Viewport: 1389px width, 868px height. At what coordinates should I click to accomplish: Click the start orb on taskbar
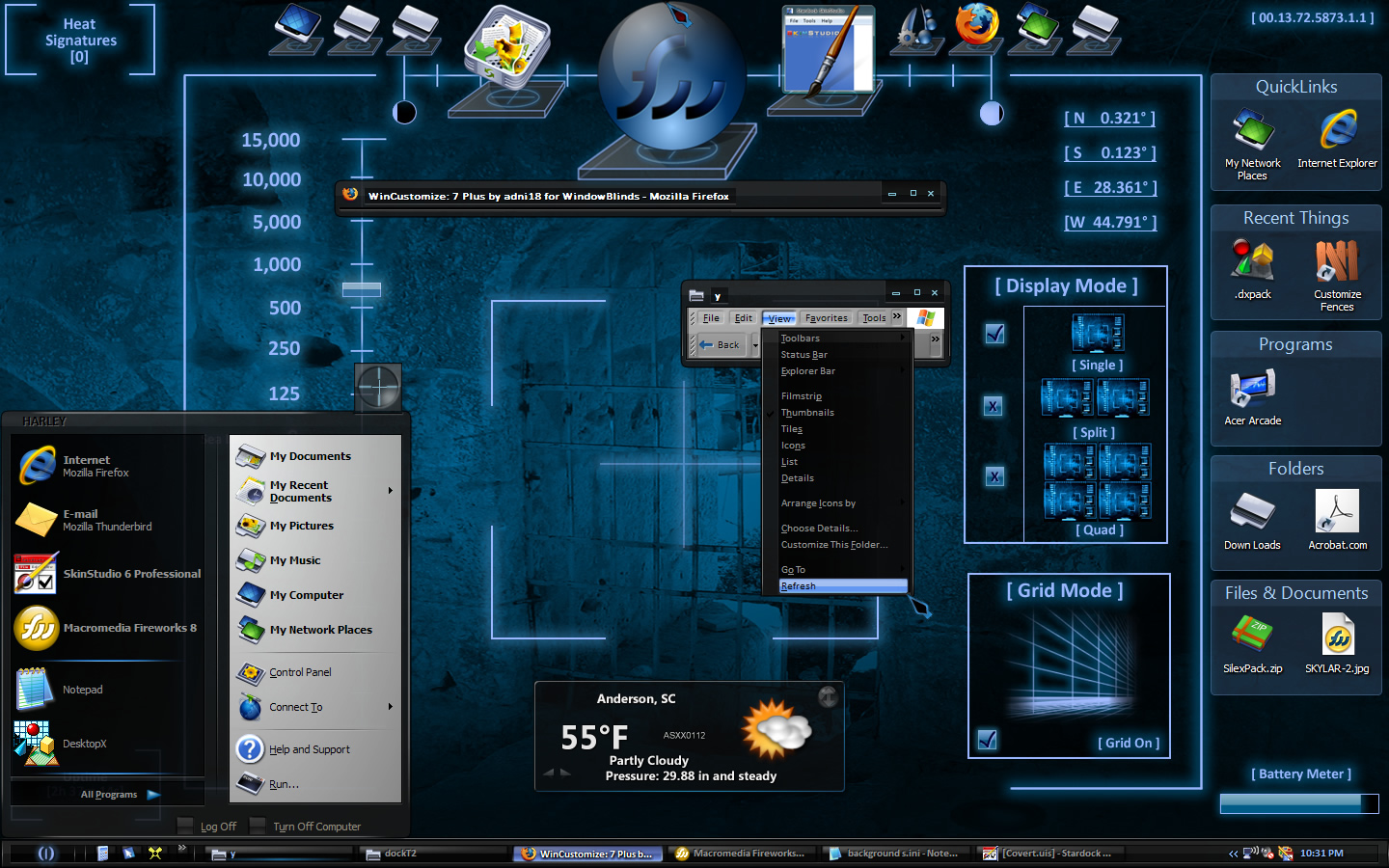(45, 854)
